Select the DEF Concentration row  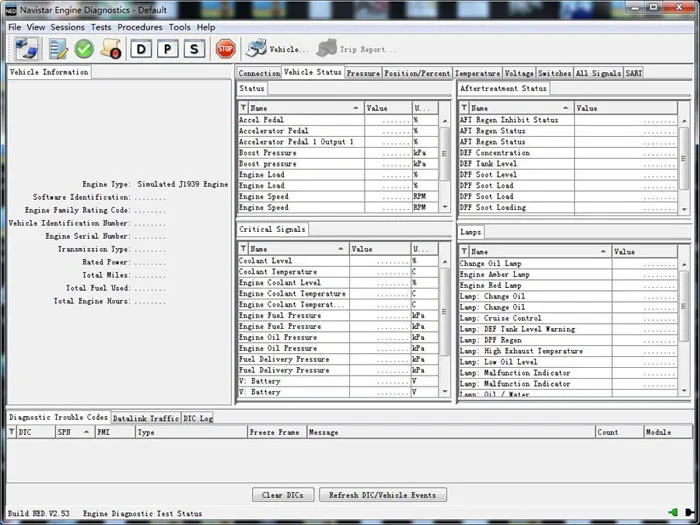568,153
